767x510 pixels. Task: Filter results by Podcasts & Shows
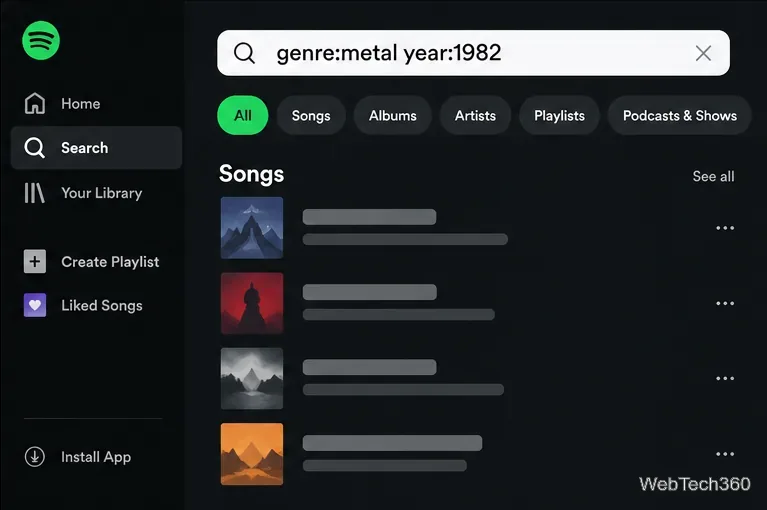(x=679, y=115)
